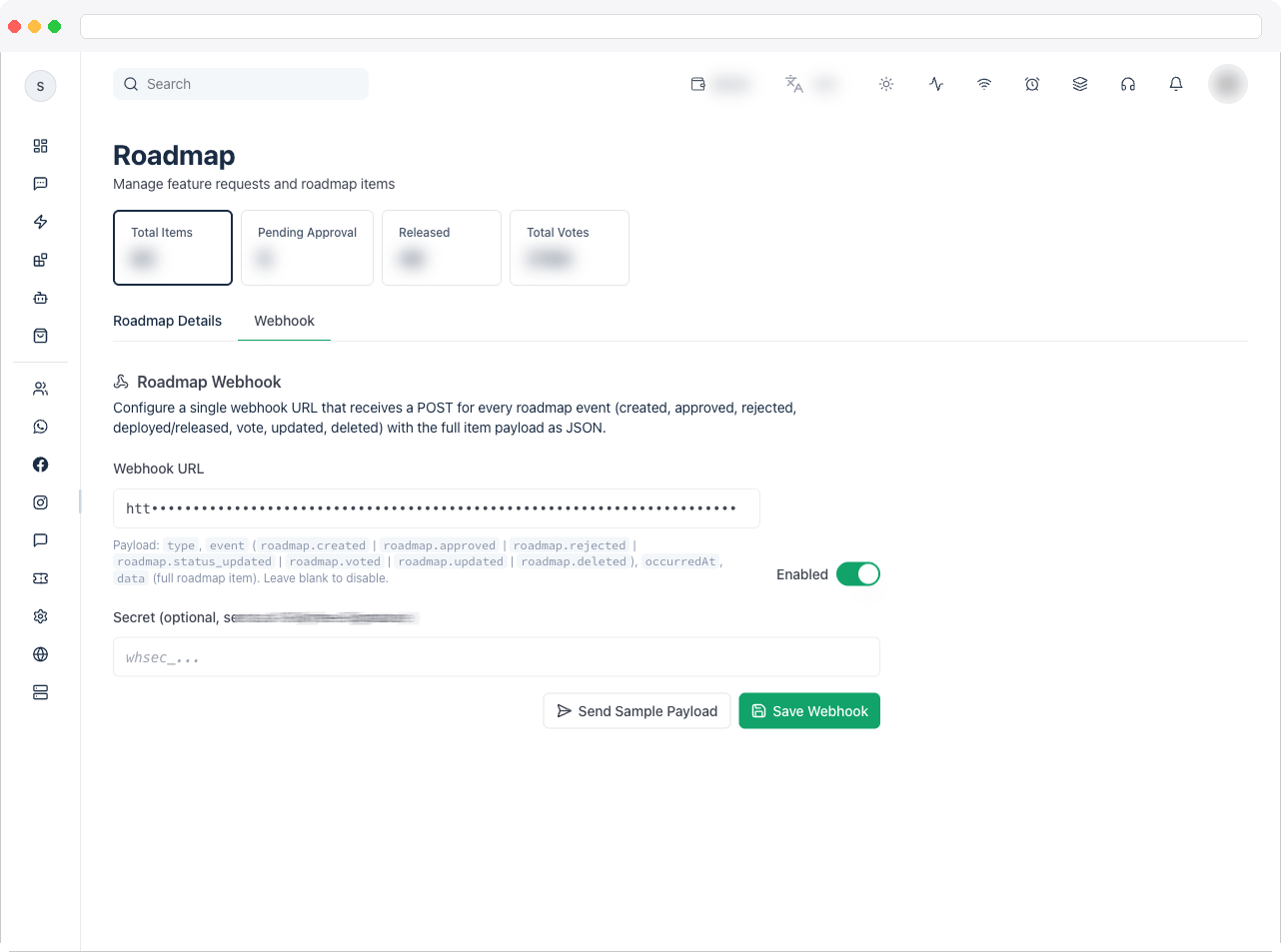The image size is (1281, 952).
Task: Click the wifi connection status icon
Action: click(x=984, y=84)
